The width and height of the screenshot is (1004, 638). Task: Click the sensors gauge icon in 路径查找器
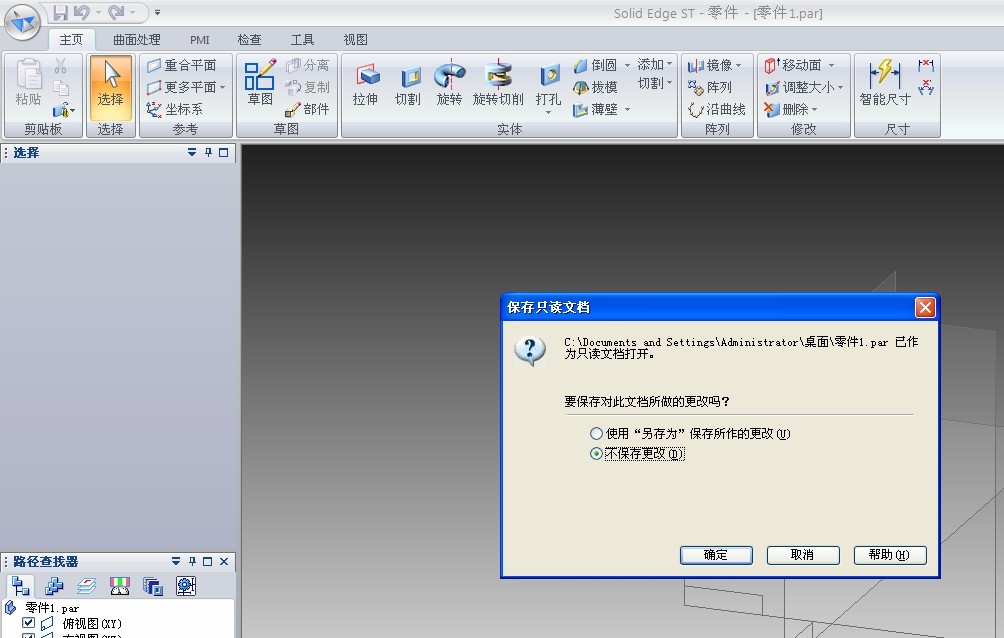pyautogui.click(x=120, y=586)
